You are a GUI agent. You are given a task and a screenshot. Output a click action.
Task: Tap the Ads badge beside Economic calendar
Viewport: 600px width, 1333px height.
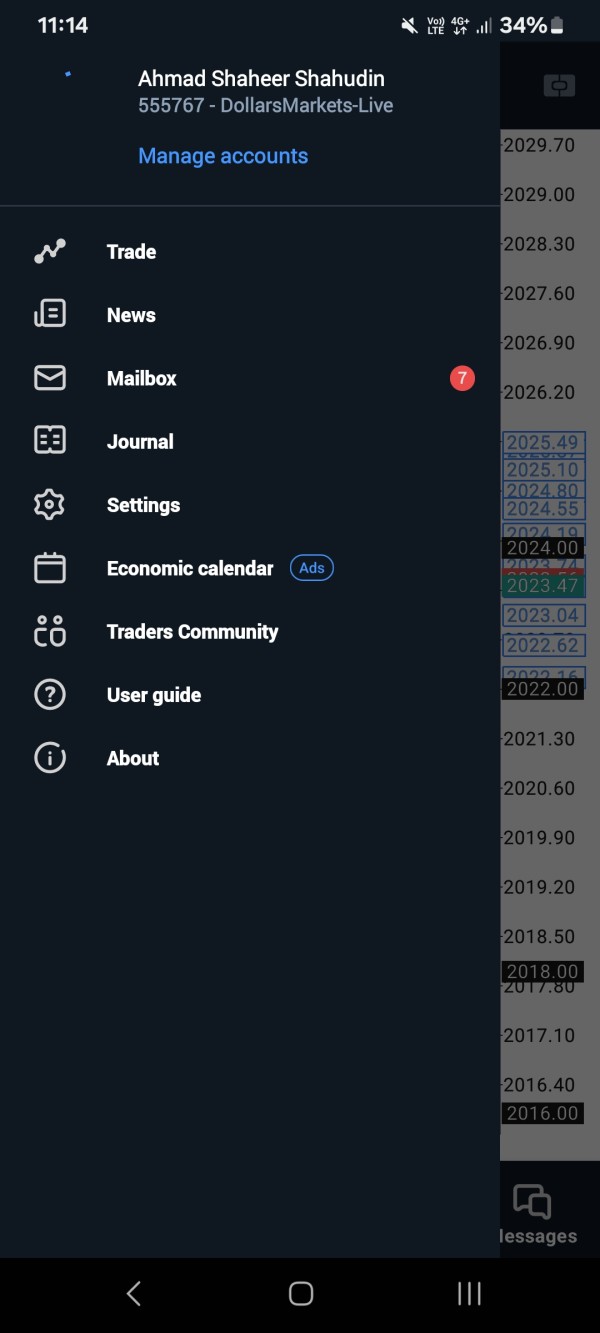312,568
